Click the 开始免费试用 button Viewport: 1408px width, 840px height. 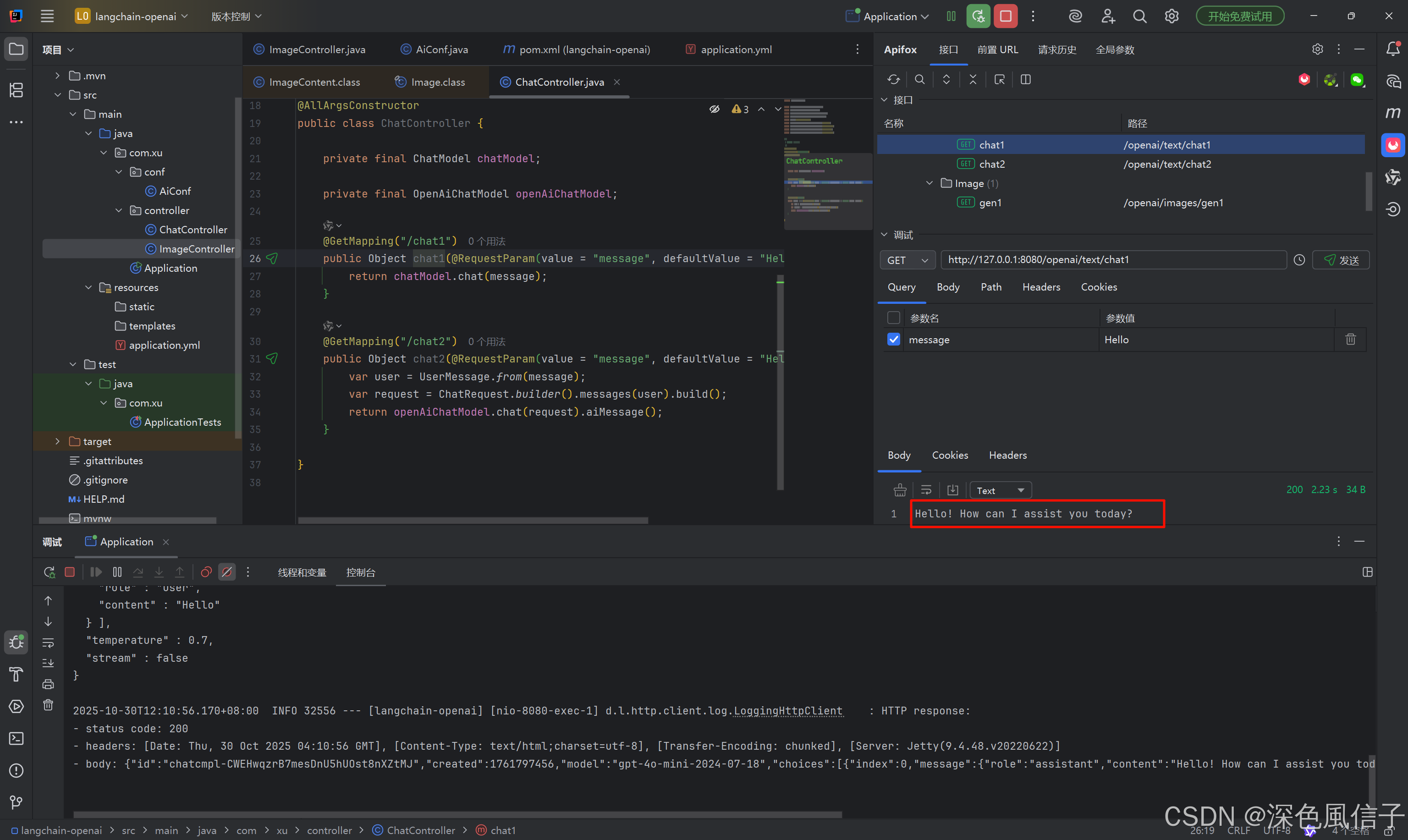point(1239,16)
